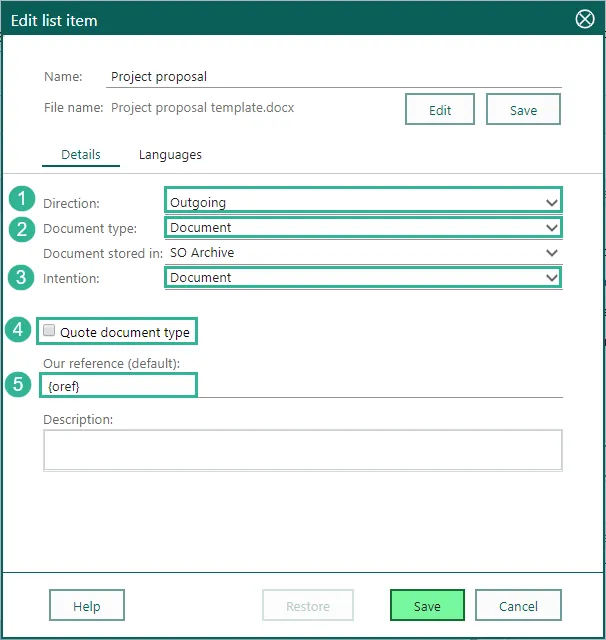Open Help for this dialog
This screenshot has height=640, width=606.
(x=87, y=606)
